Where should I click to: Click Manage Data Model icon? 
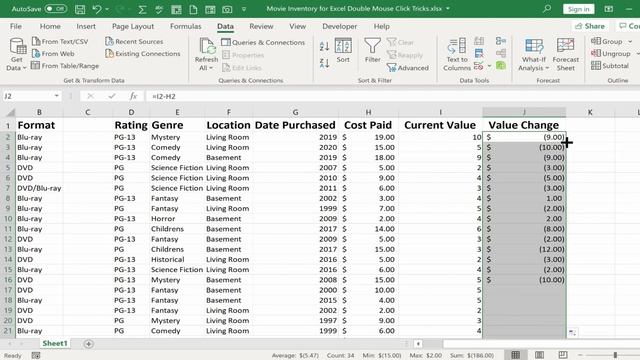(501, 65)
